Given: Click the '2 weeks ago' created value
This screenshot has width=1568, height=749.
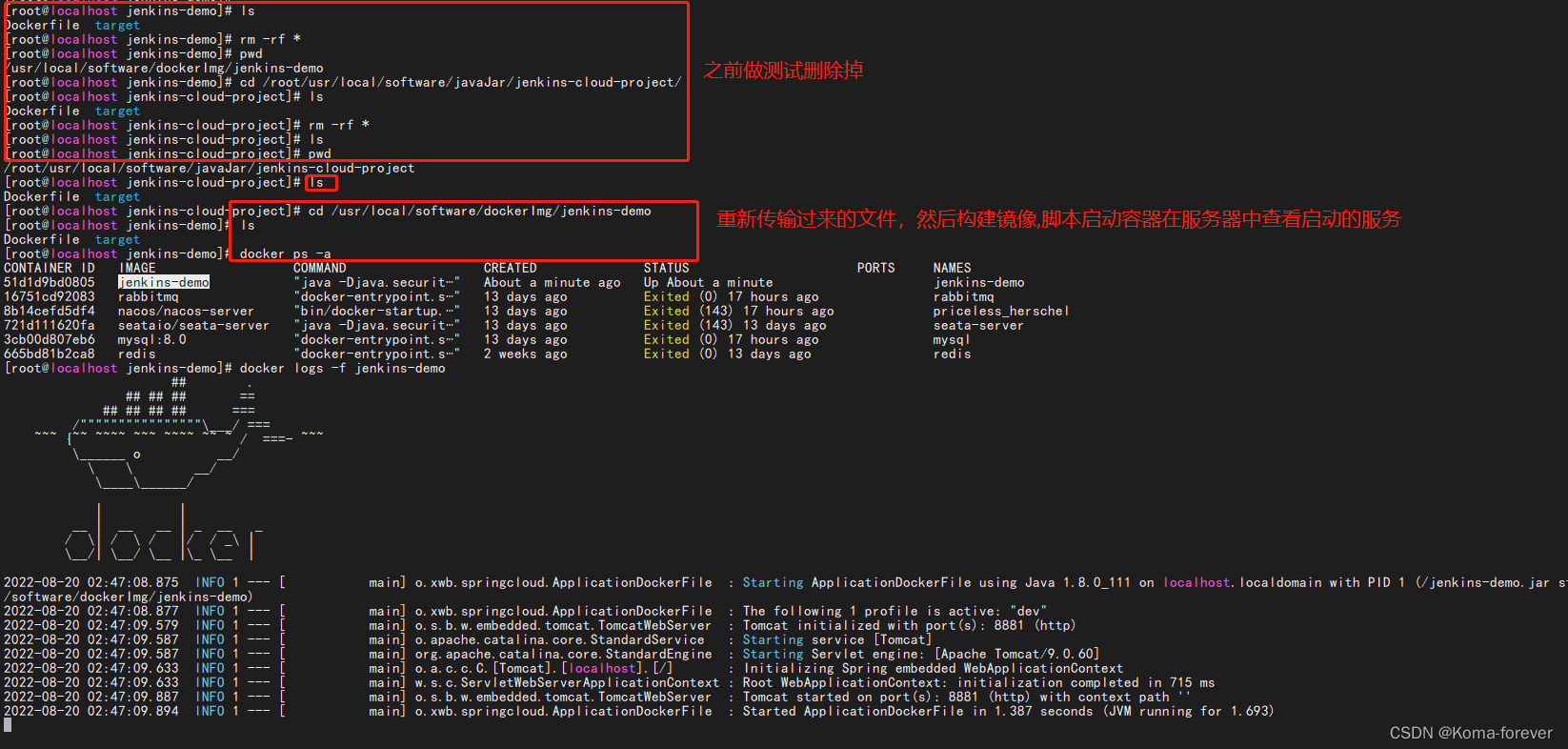Looking at the screenshot, I should point(526,354).
